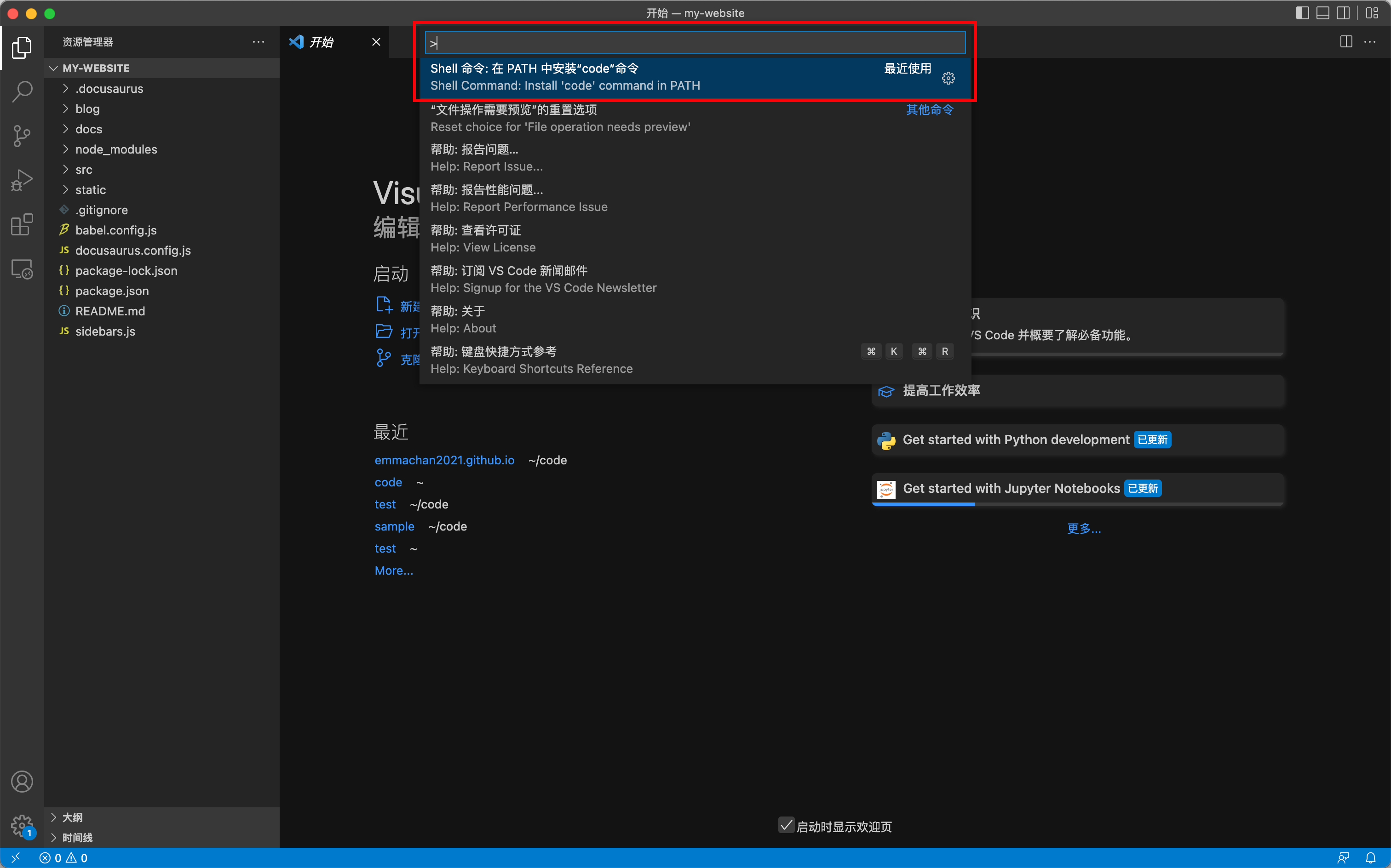
Task: Open recent folder named code
Action: pyautogui.click(x=388, y=482)
